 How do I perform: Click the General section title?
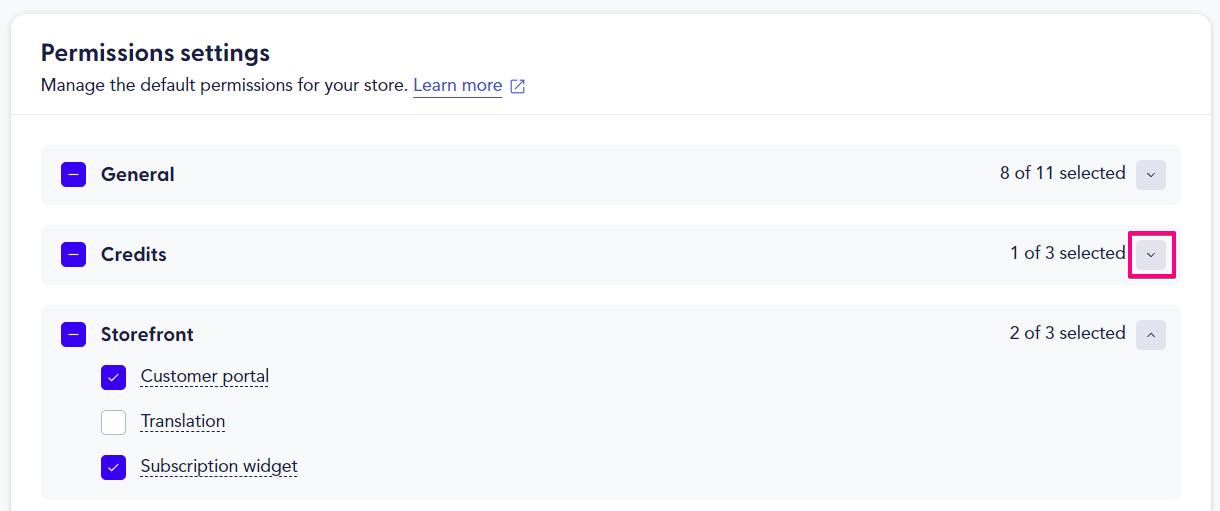tap(138, 174)
